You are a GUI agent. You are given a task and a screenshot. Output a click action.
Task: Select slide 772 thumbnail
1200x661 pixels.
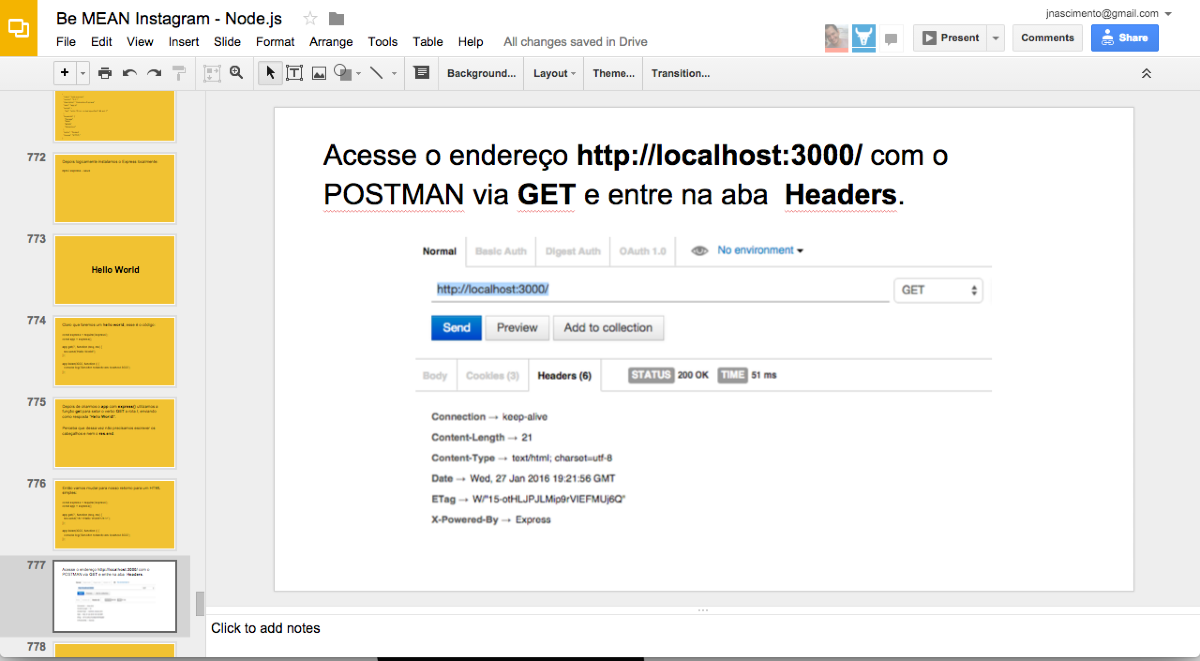[115, 188]
